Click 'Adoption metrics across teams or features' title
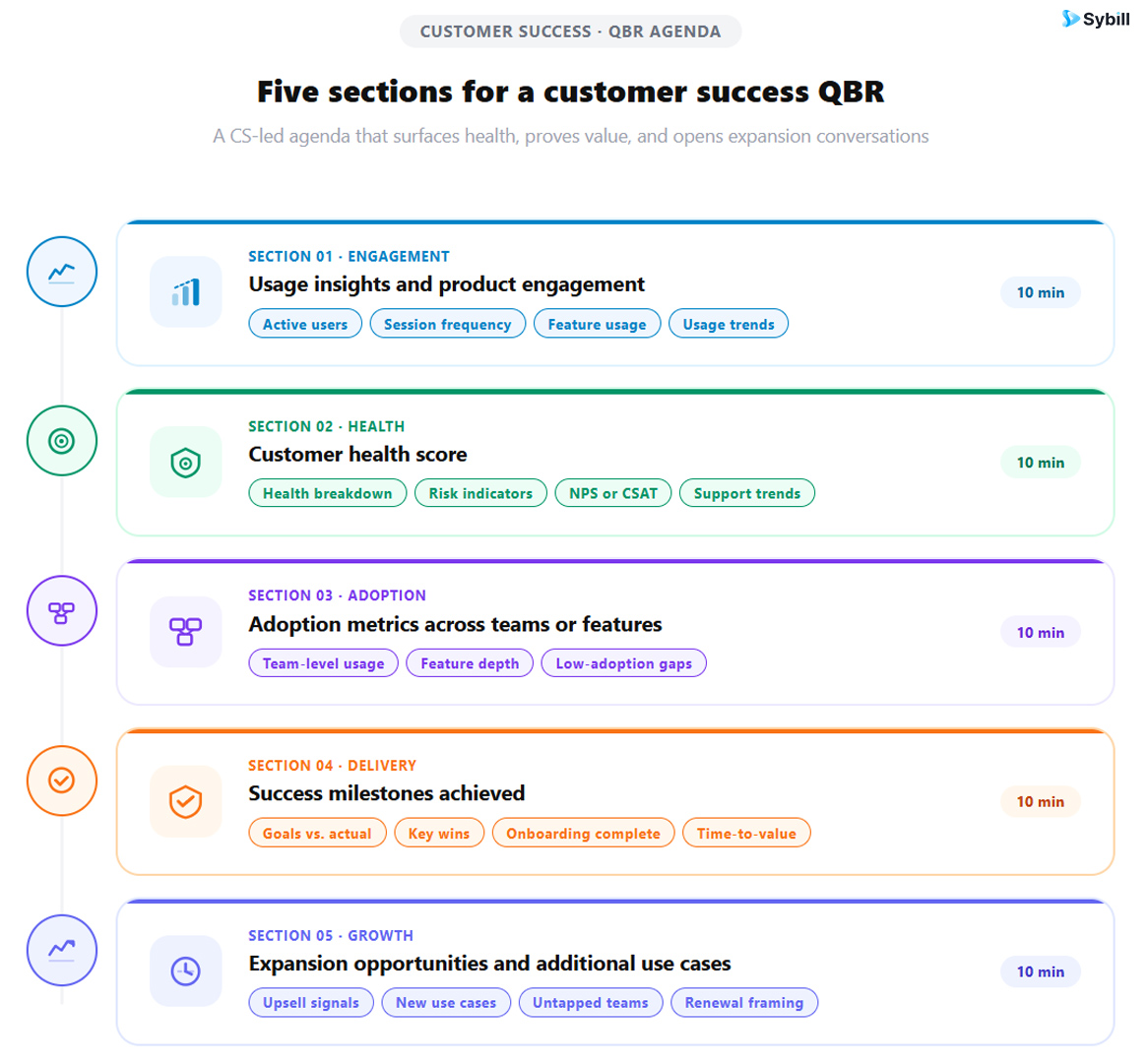Image resolution: width=1148 pixels, height=1063 pixels. [455, 624]
